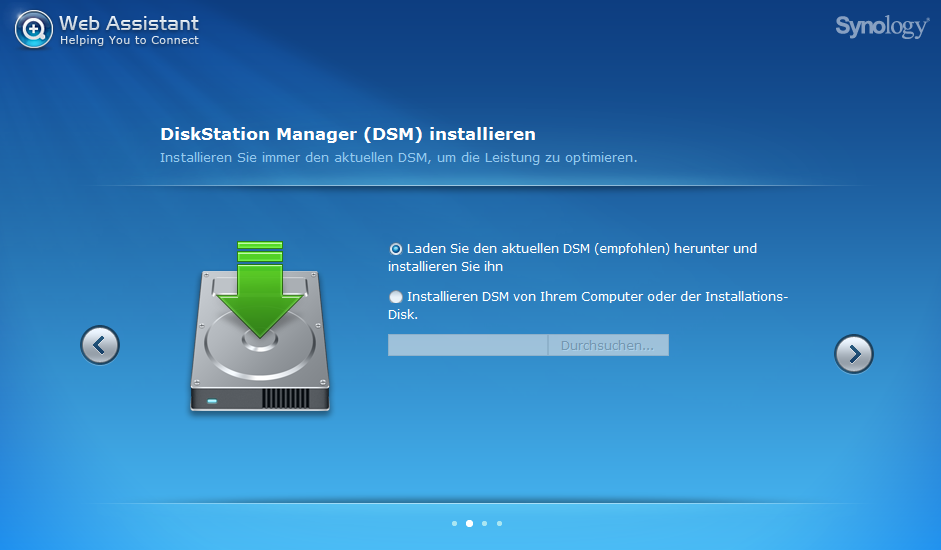Screen dimensions: 941x550
Task: Click the 'Web Assistant' title text
Action: (129, 23)
